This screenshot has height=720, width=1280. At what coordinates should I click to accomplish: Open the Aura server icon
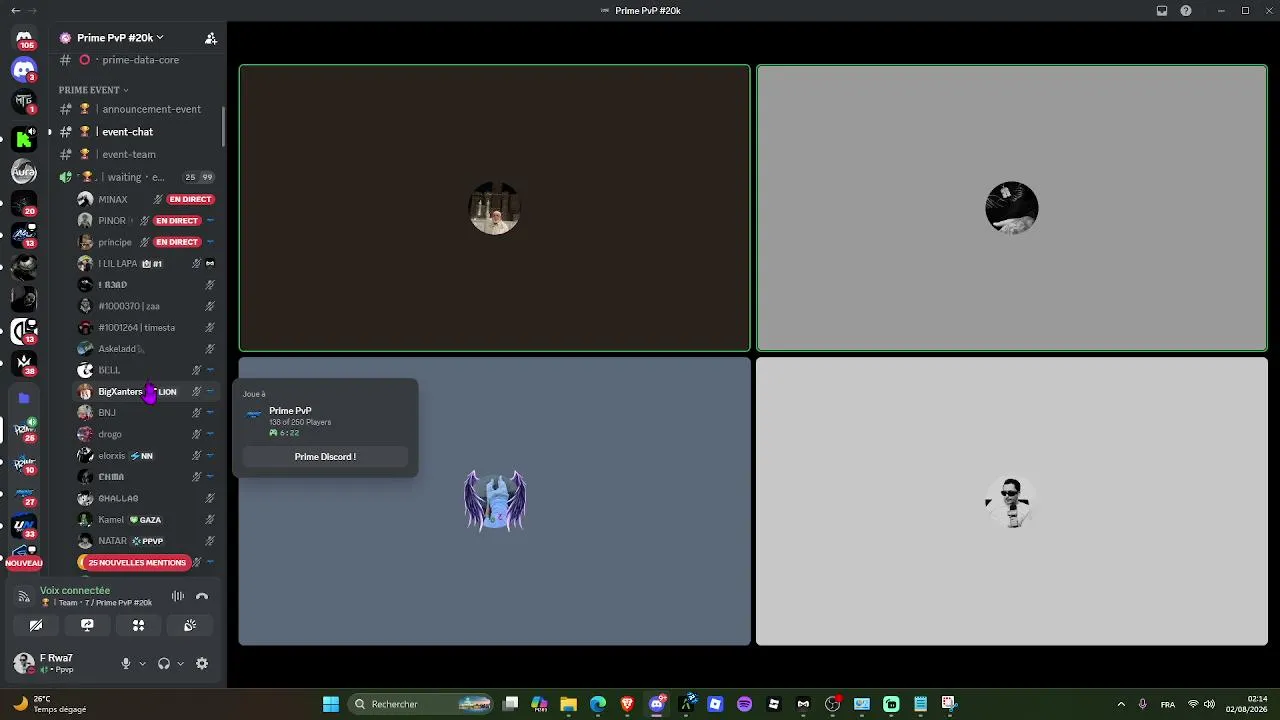coord(24,172)
